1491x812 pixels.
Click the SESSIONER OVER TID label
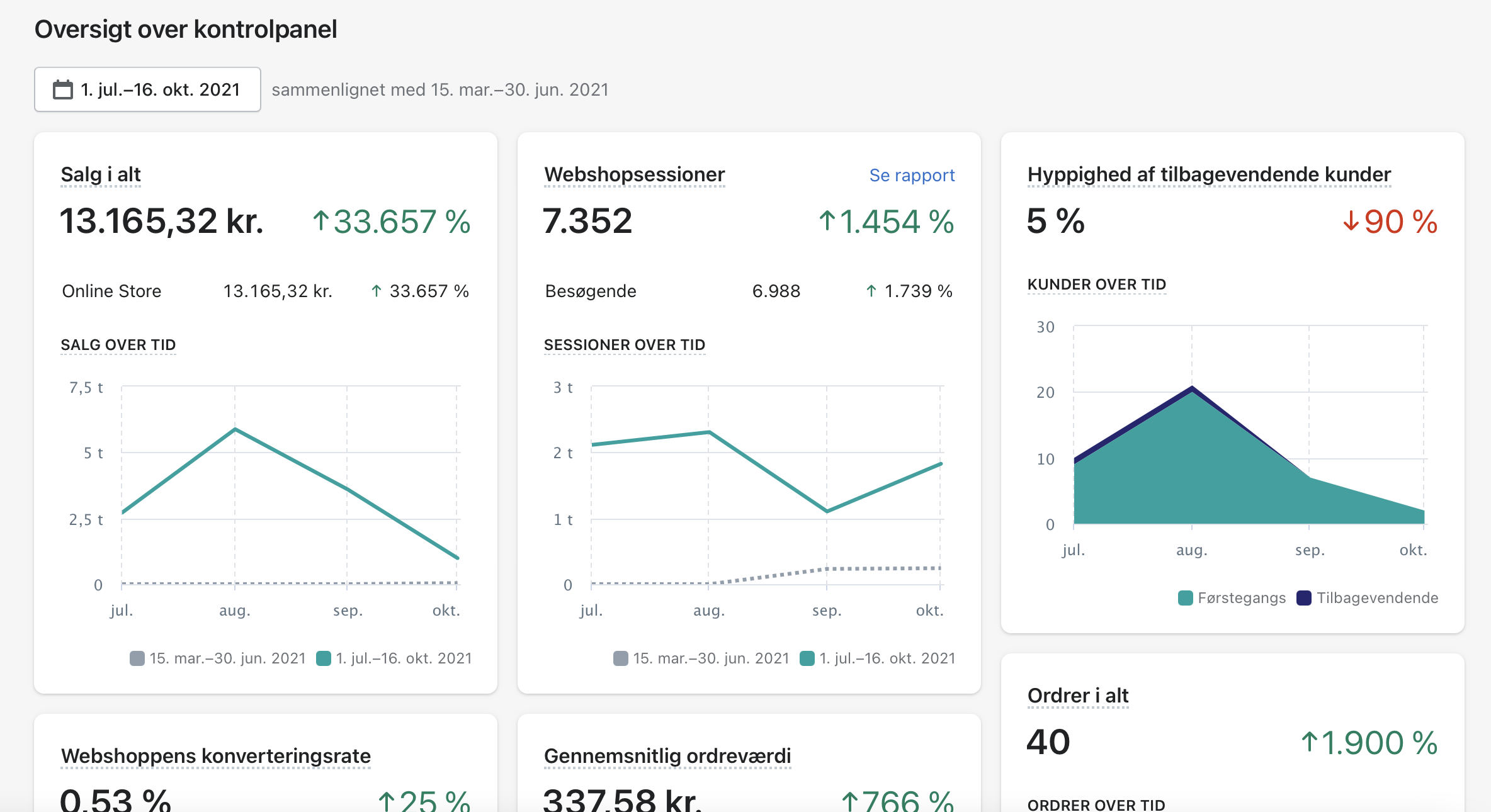coord(624,345)
